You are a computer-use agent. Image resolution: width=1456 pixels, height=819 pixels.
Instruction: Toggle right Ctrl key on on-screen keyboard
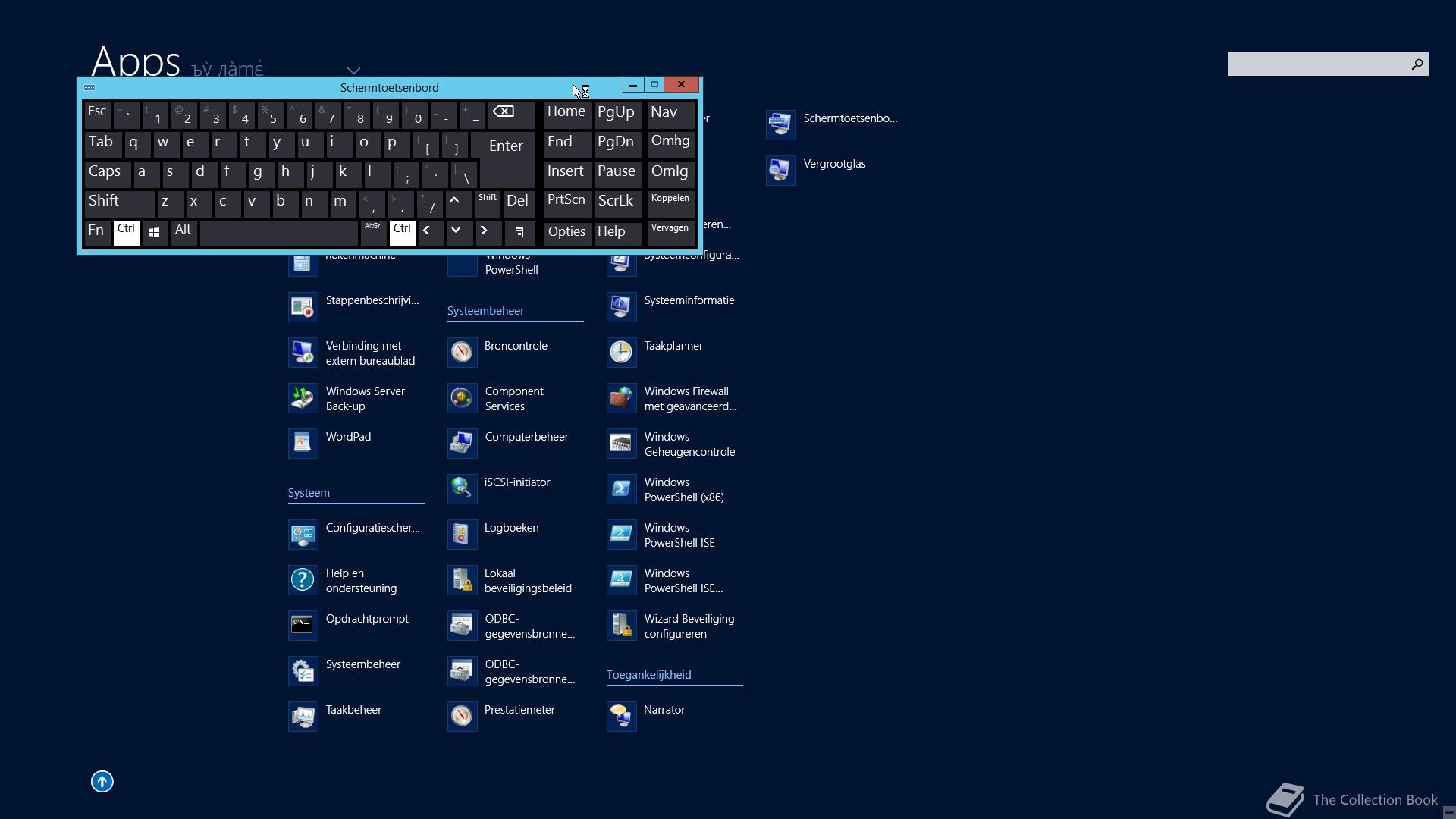click(x=402, y=233)
